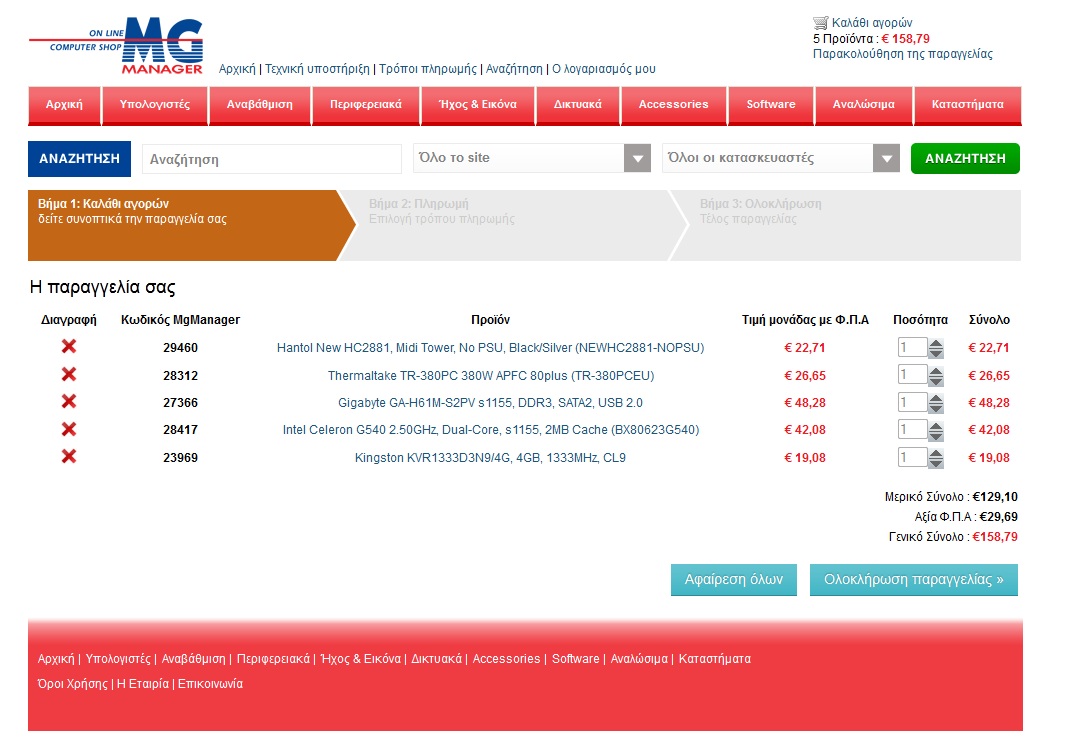This screenshot has height=740, width=1065.
Task: Click the shopping cart icon at top
Action: pos(820,22)
